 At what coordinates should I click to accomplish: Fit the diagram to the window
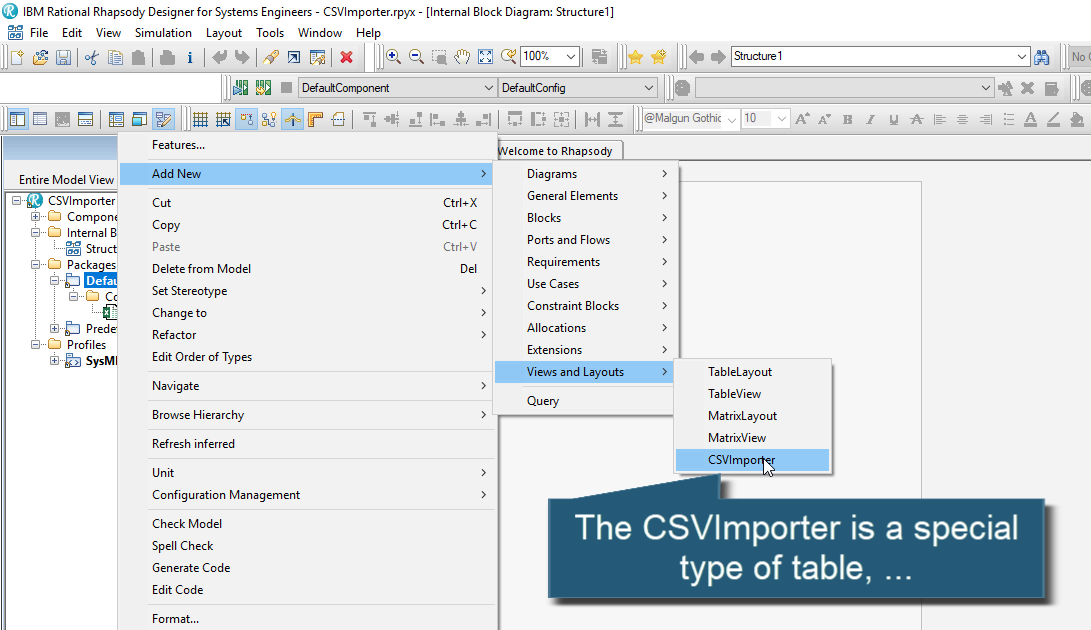point(484,57)
